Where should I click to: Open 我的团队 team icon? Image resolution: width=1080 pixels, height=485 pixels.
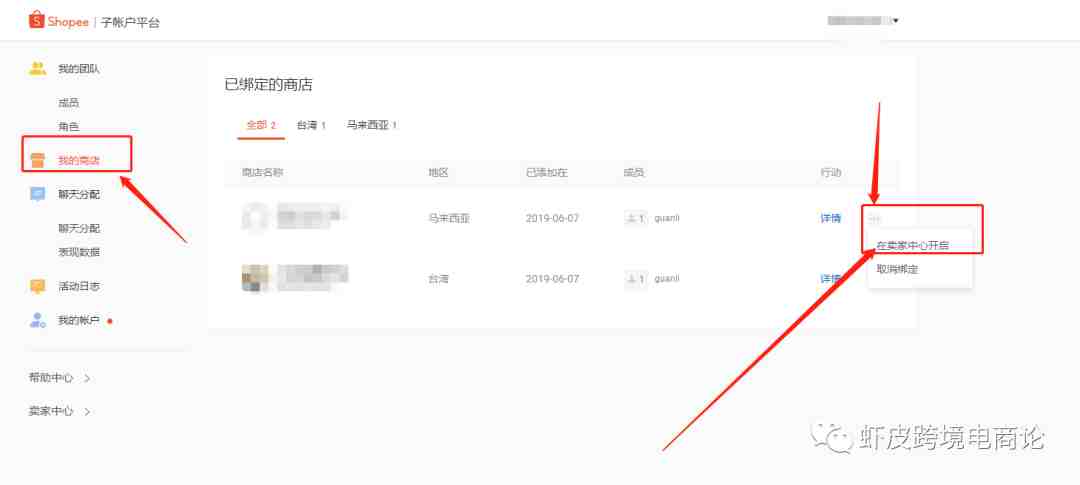pyautogui.click(x=38, y=68)
